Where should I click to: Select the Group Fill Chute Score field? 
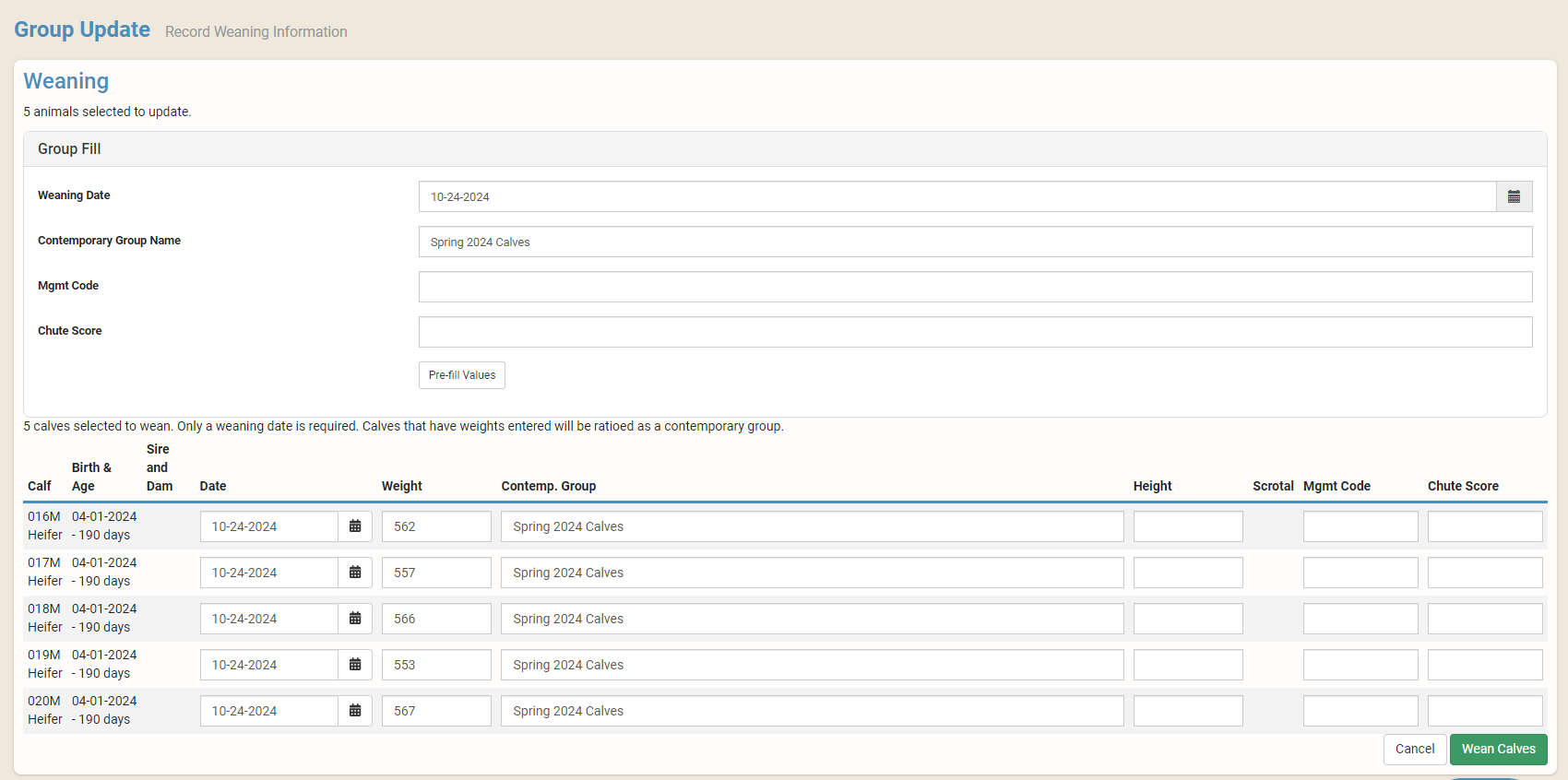(976, 332)
